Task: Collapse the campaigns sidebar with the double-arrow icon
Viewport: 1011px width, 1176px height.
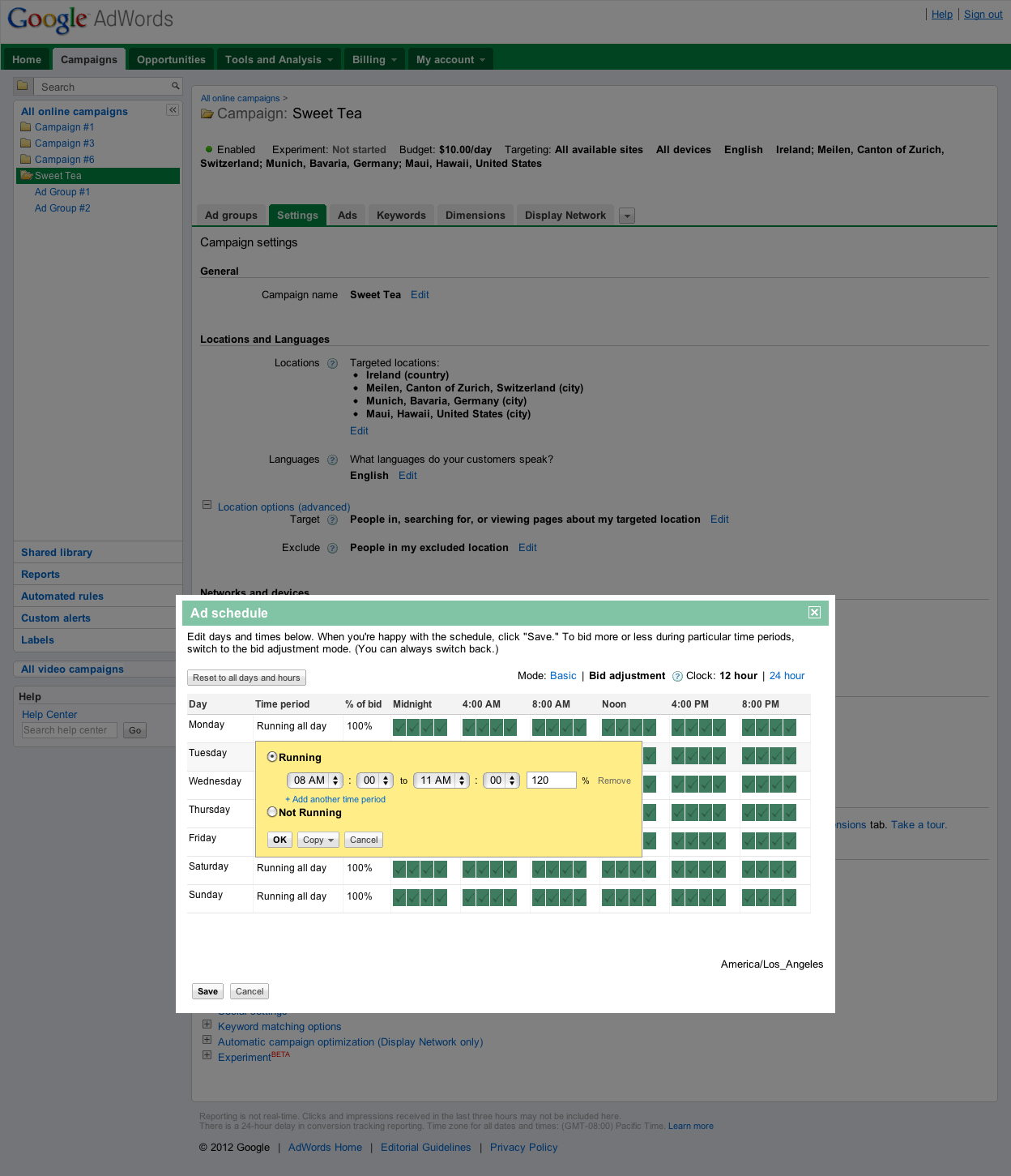Action: tap(173, 110)
